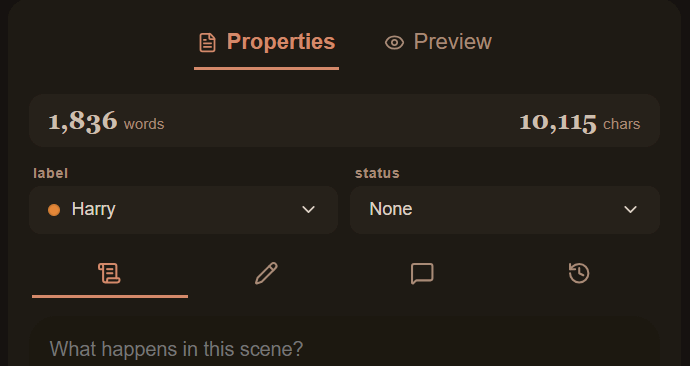The width and height of the screenshot is (690, 366).
Task: Open the comments speech bubble tab
Action: click(422, 274)
